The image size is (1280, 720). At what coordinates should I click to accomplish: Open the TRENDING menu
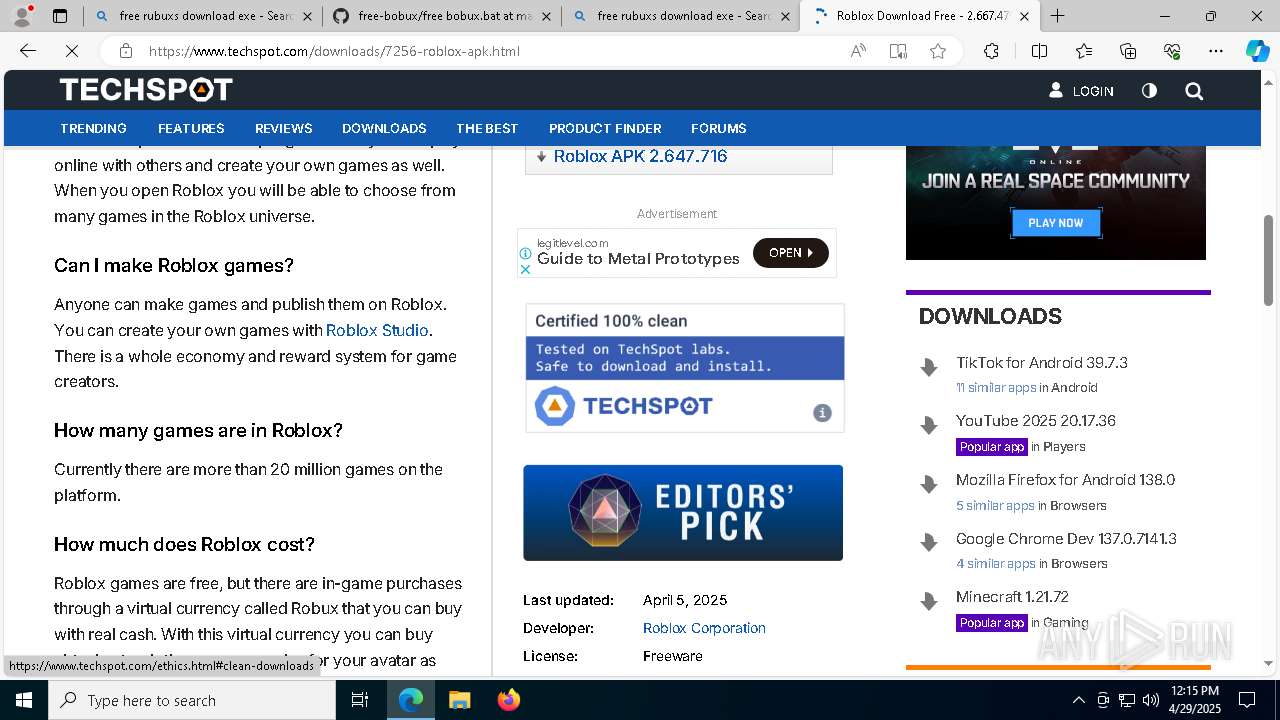click(93, 128)
